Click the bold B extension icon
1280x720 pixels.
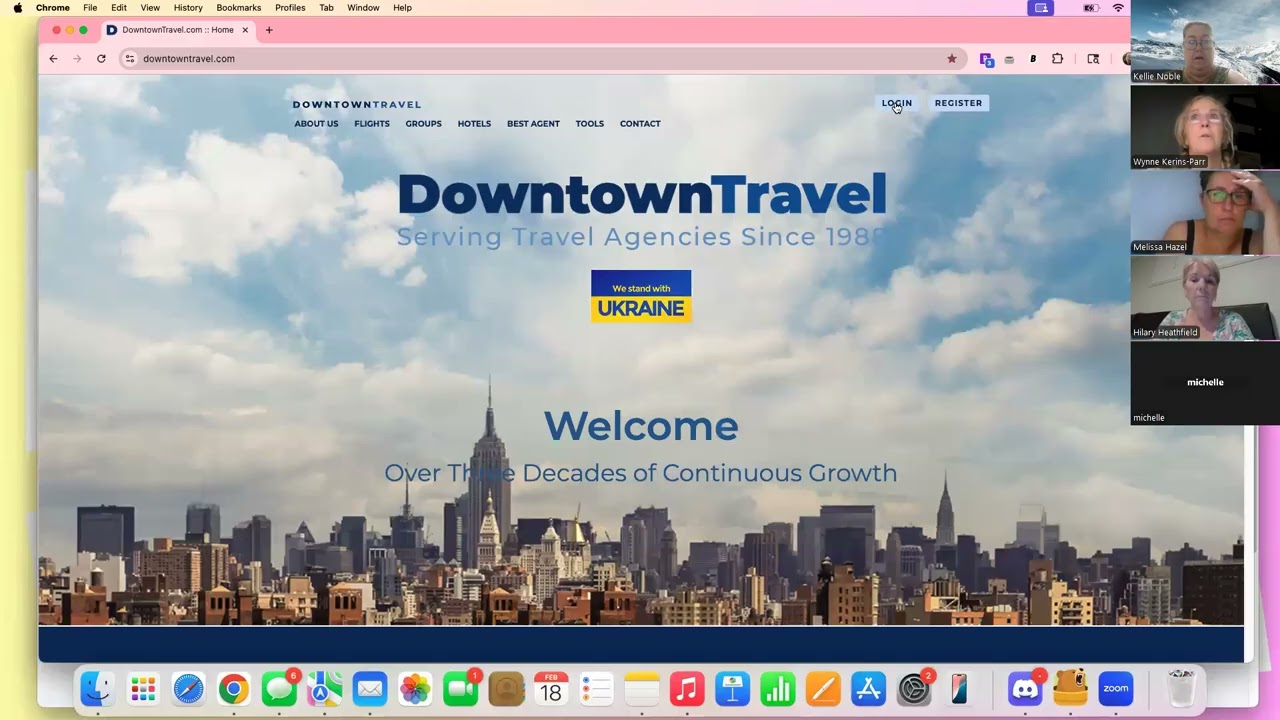click(1033, 59)
